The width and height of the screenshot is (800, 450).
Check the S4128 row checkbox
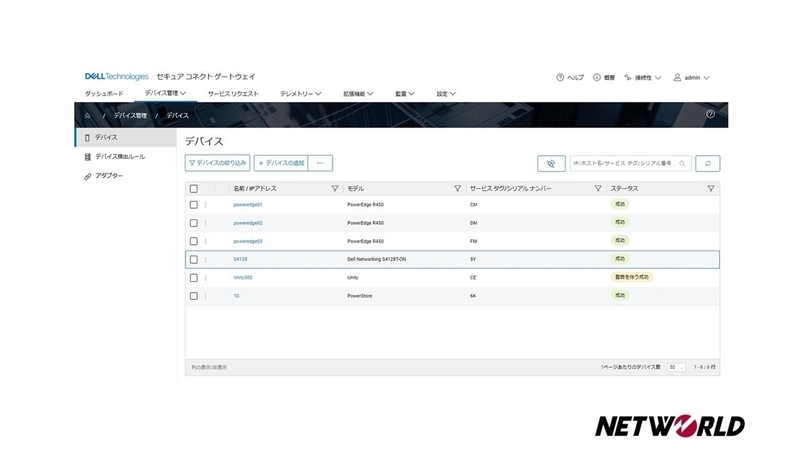click(x=194, y=259)
